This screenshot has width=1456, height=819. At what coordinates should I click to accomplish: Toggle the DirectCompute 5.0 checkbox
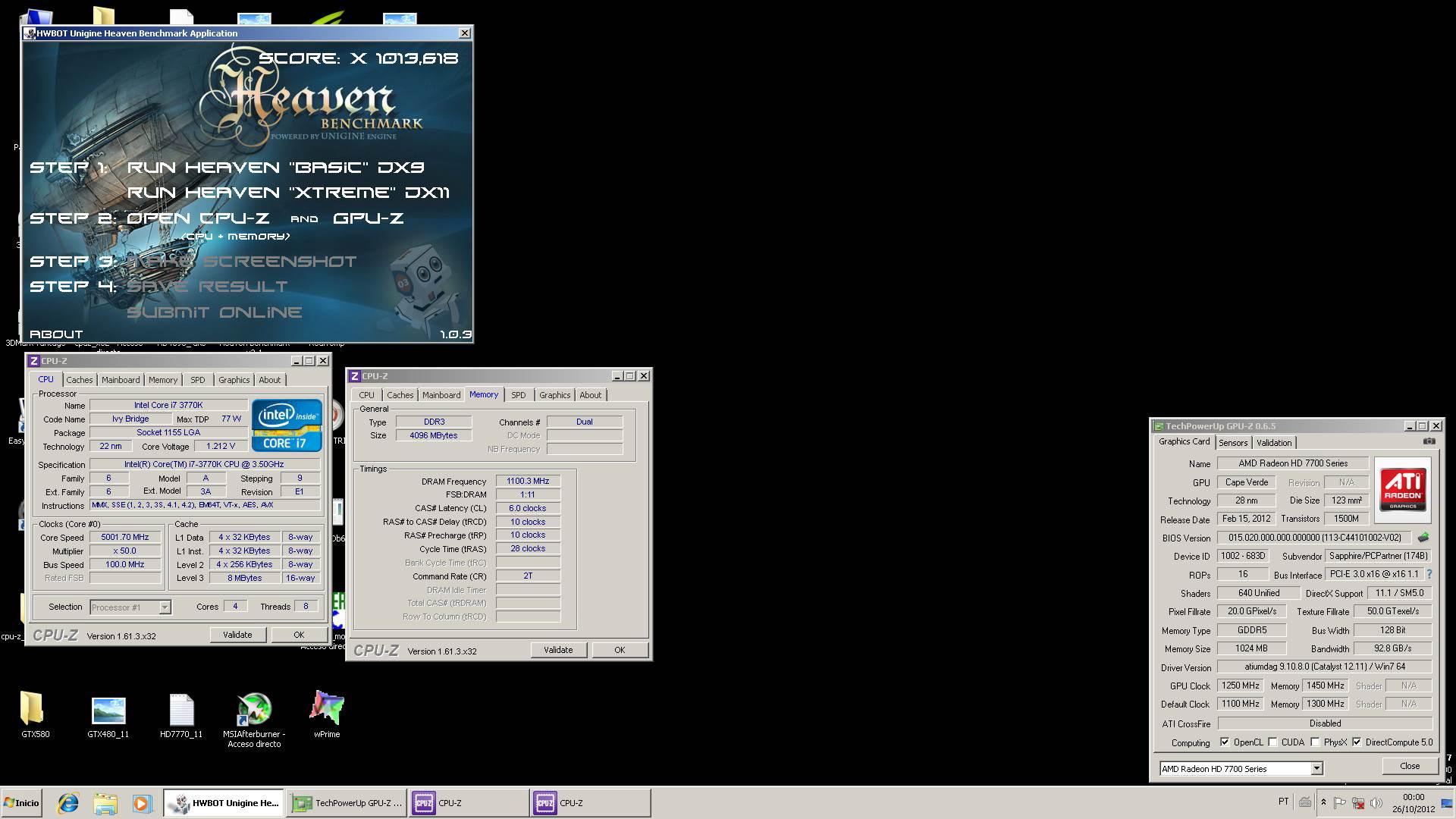[1357, 742]
